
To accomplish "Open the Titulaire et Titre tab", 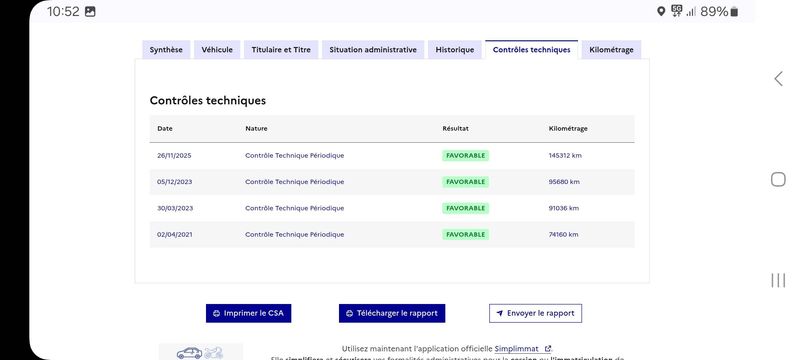I will pyautogui.click(x=281, y=50).
